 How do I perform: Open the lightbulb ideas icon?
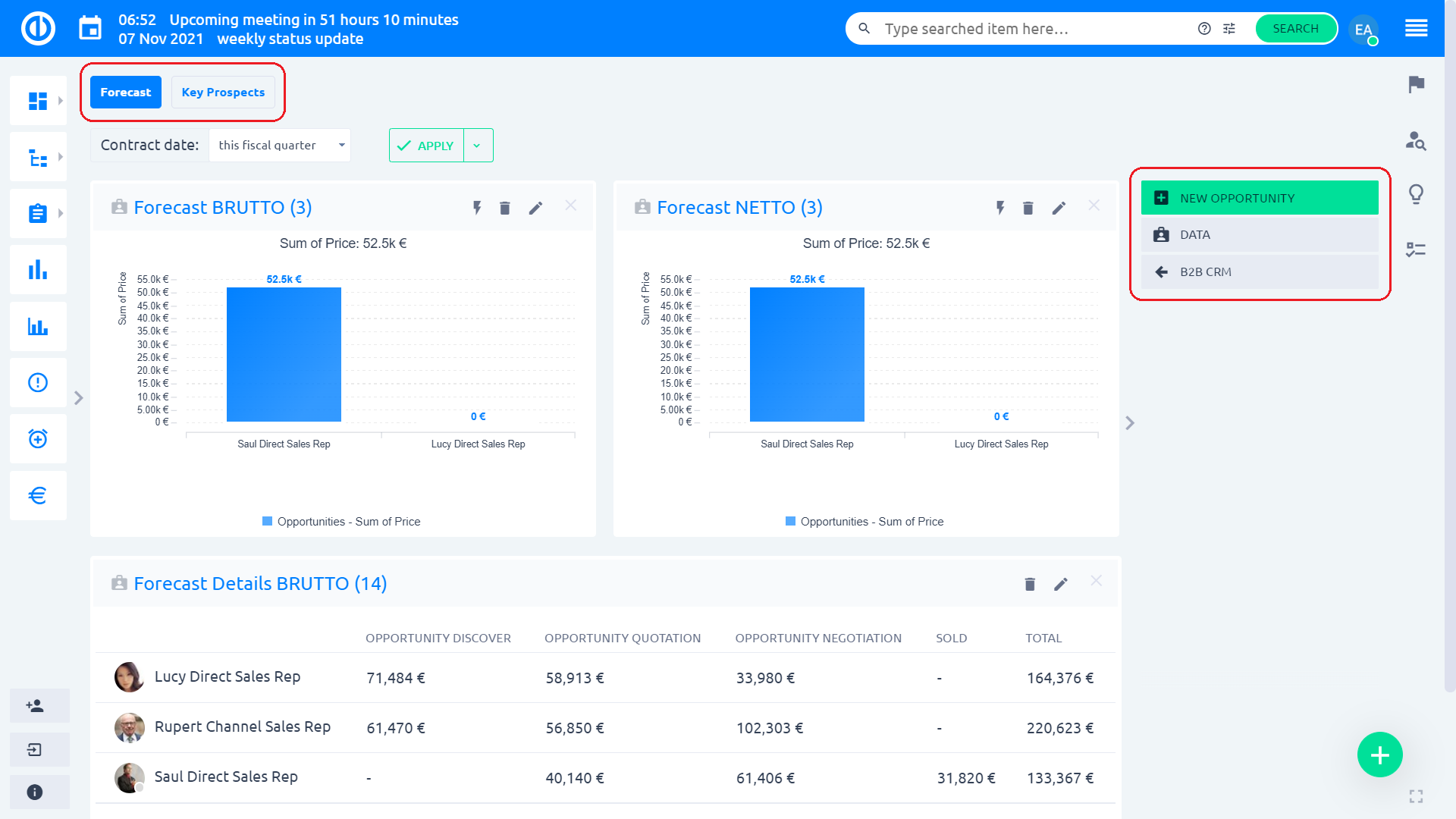tap(1416, 194)
